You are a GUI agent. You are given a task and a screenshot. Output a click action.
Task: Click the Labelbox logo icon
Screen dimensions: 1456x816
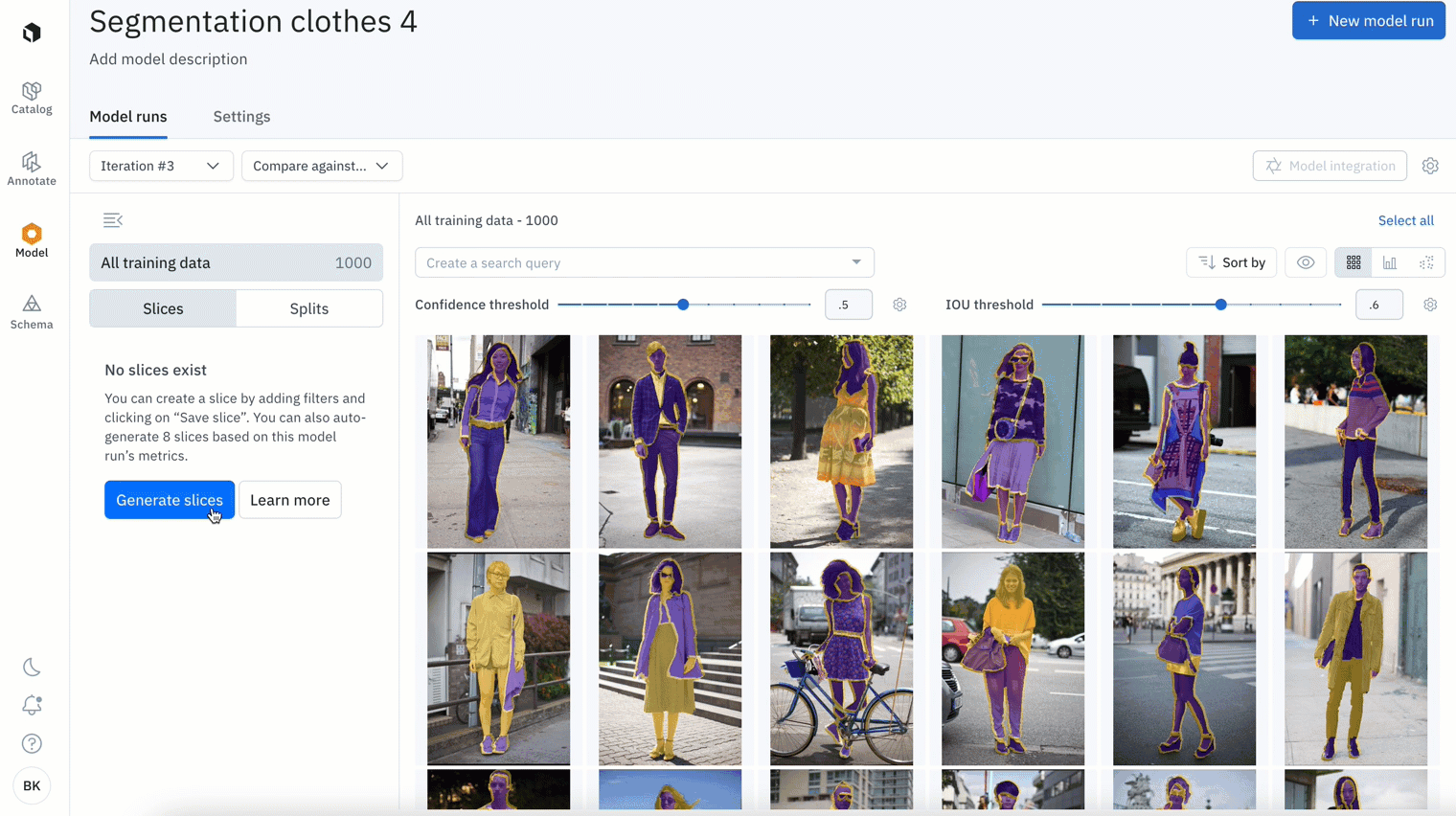[x=32, y=33]
